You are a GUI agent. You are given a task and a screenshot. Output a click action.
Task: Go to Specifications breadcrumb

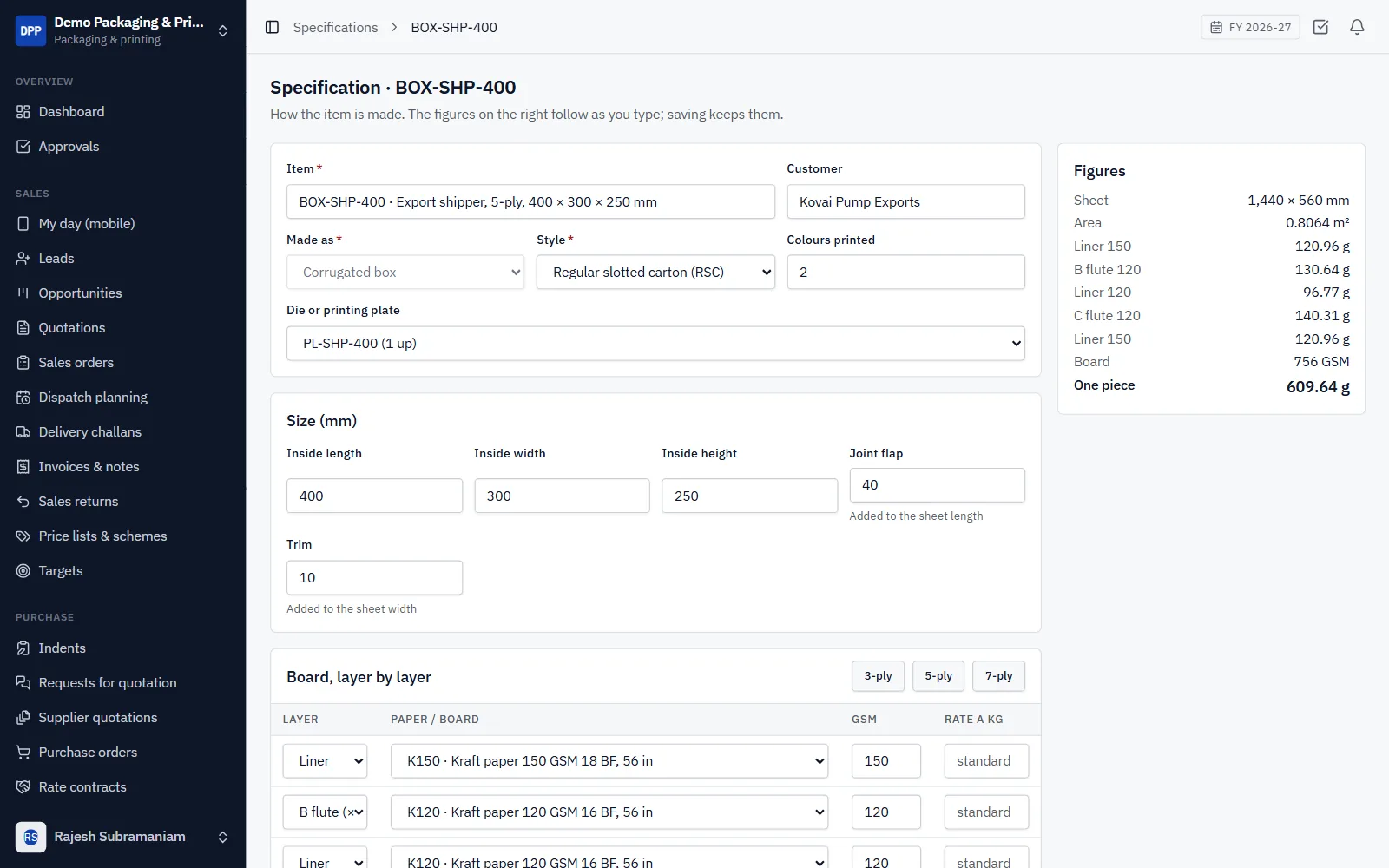[x=335, y=27]
